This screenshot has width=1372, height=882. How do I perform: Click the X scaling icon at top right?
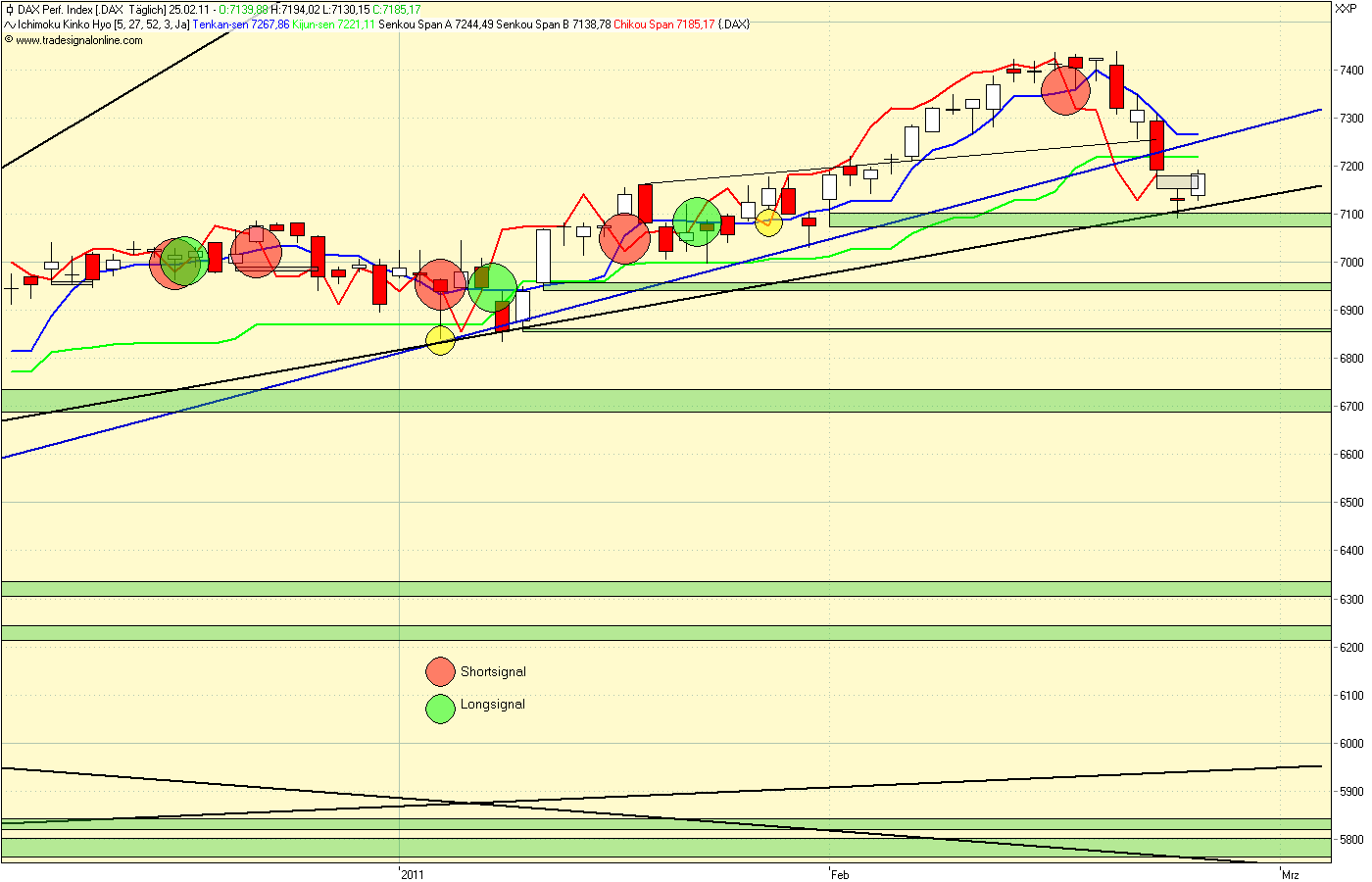pyautogui.click(x=1342, y=8)
